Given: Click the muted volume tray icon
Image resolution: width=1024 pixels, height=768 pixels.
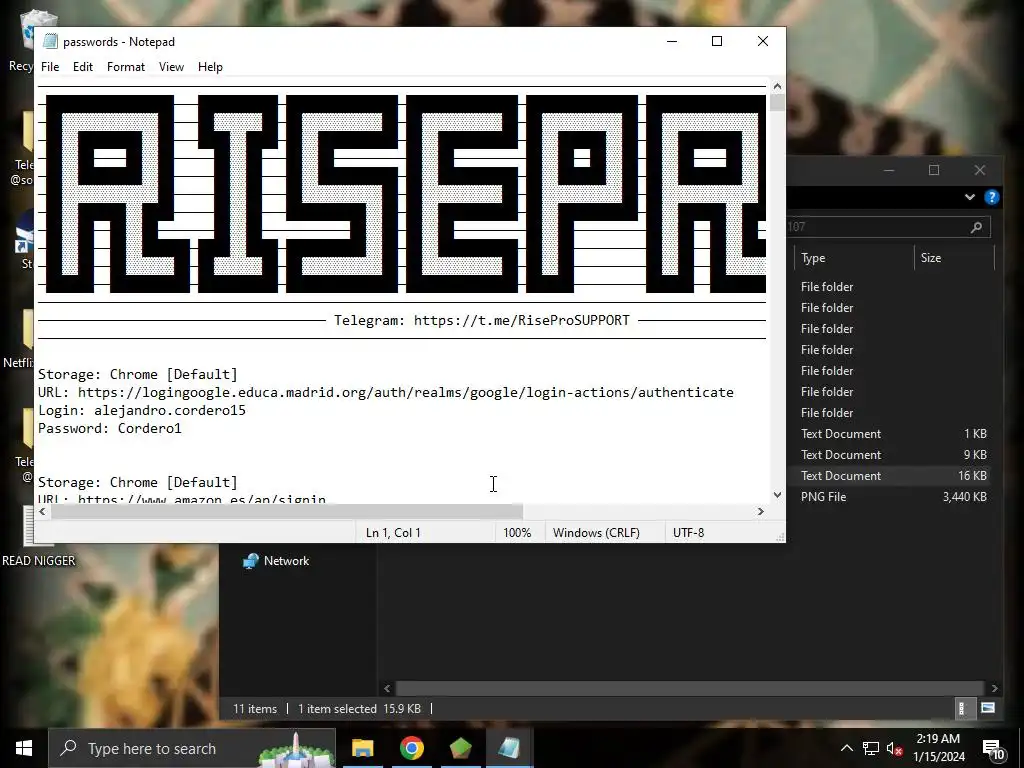Looking at the screenshot, I should tap(895, 748).
